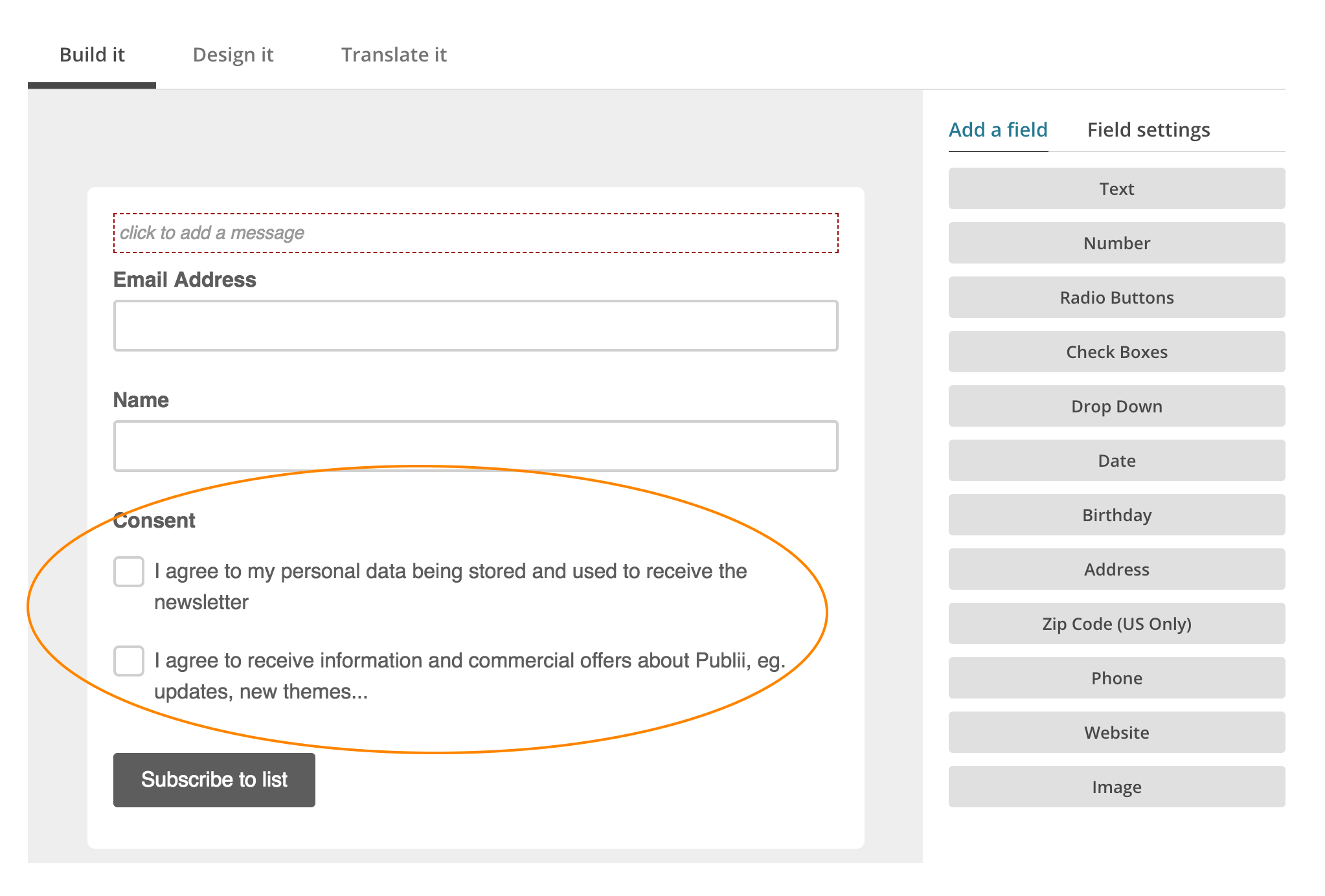Screen dimensions: 1325x896
Task: Switch to the Design it tab
Action: pyautogui.click(x=234, y=54)
